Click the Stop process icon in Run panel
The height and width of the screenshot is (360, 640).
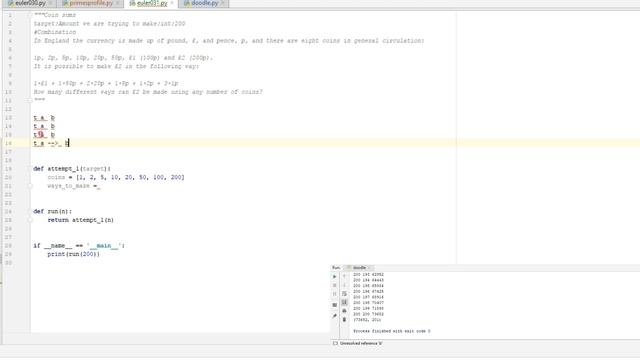pos(335,285)
